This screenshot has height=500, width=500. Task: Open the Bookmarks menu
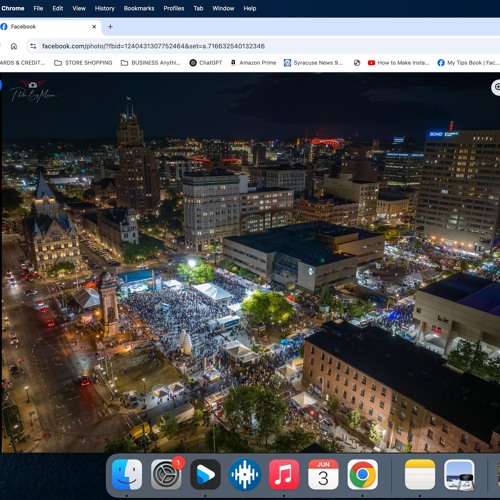139,8
